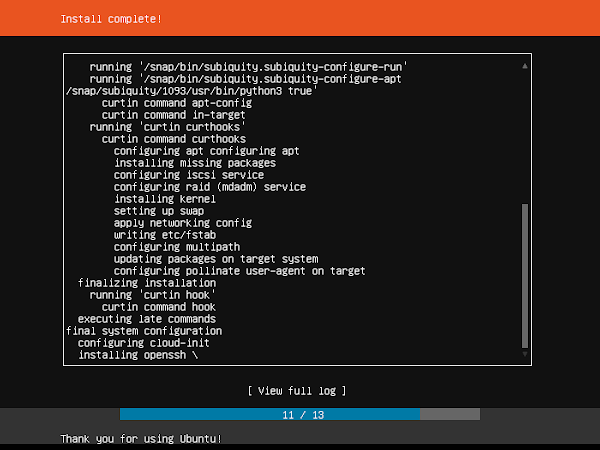Viewport: 600px width, 450px height.
Task: Click the line running 'curtin hook'
Action: click(153, 295)
